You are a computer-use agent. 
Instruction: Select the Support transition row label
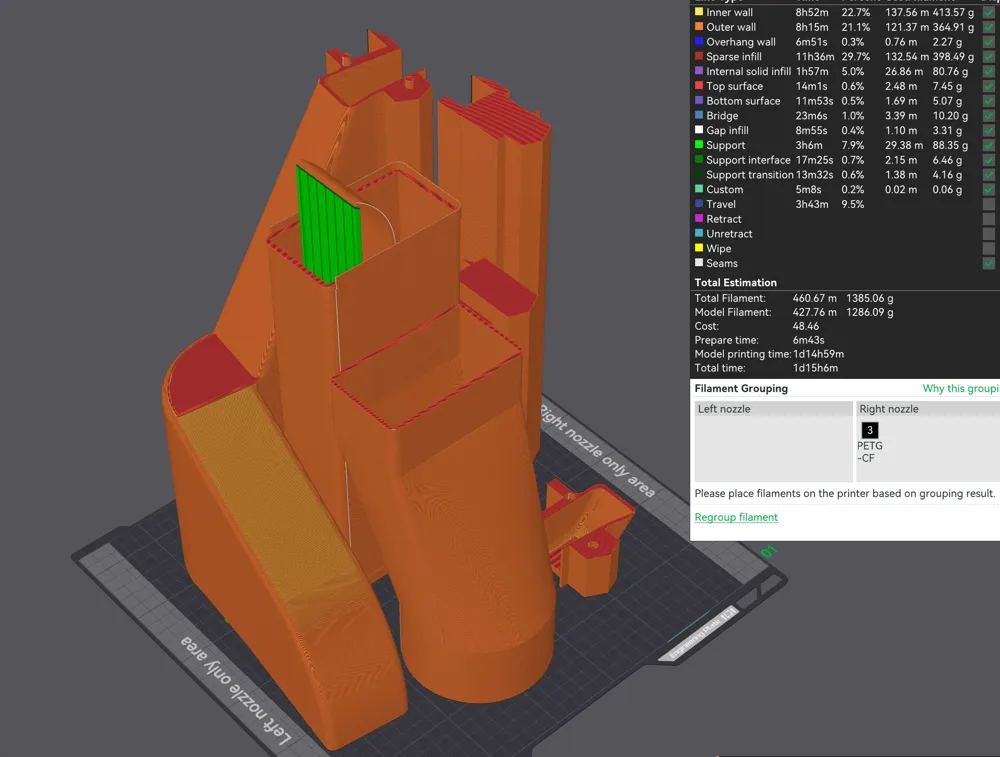click(749, 175)
